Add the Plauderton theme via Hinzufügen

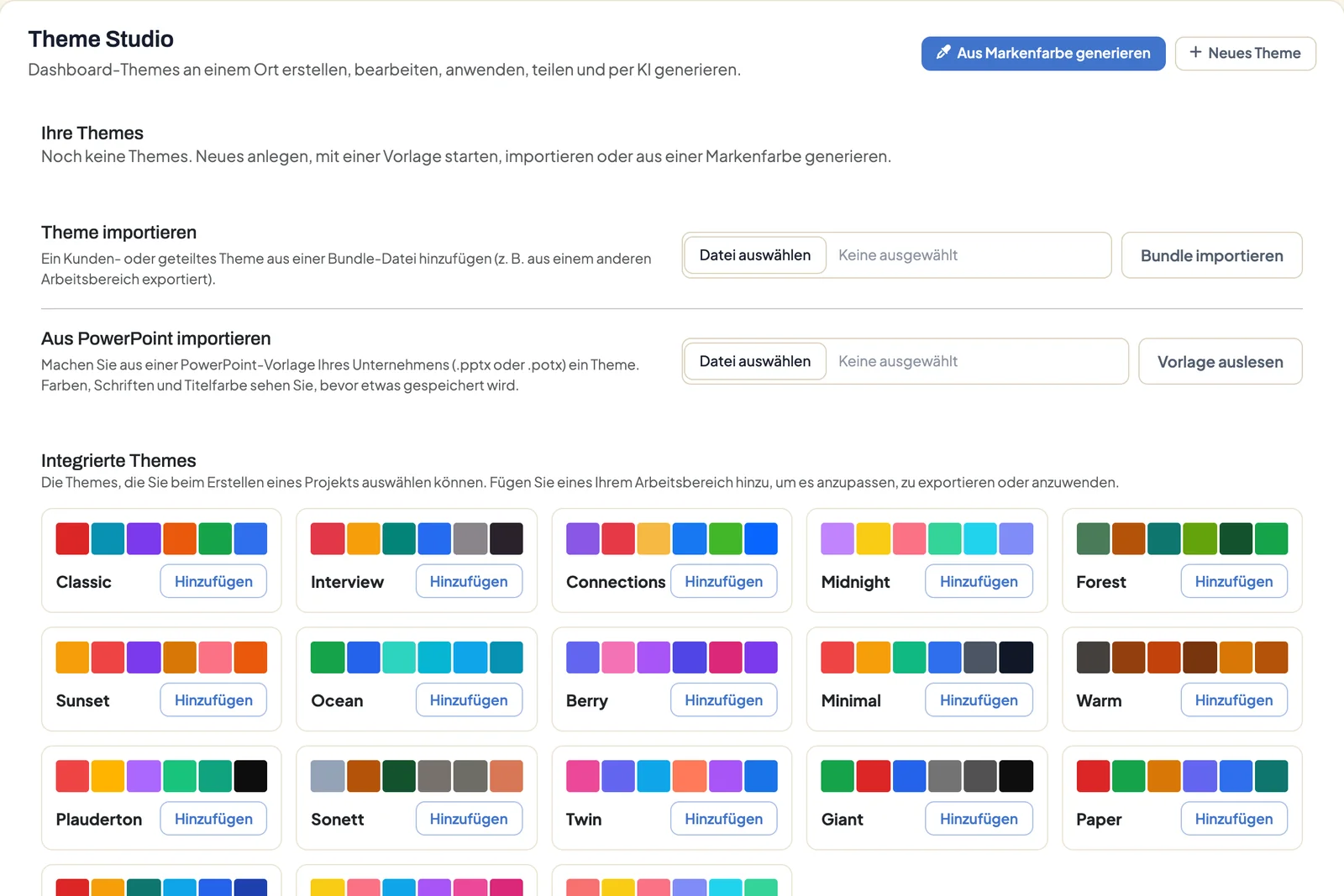tap(213, 819)
